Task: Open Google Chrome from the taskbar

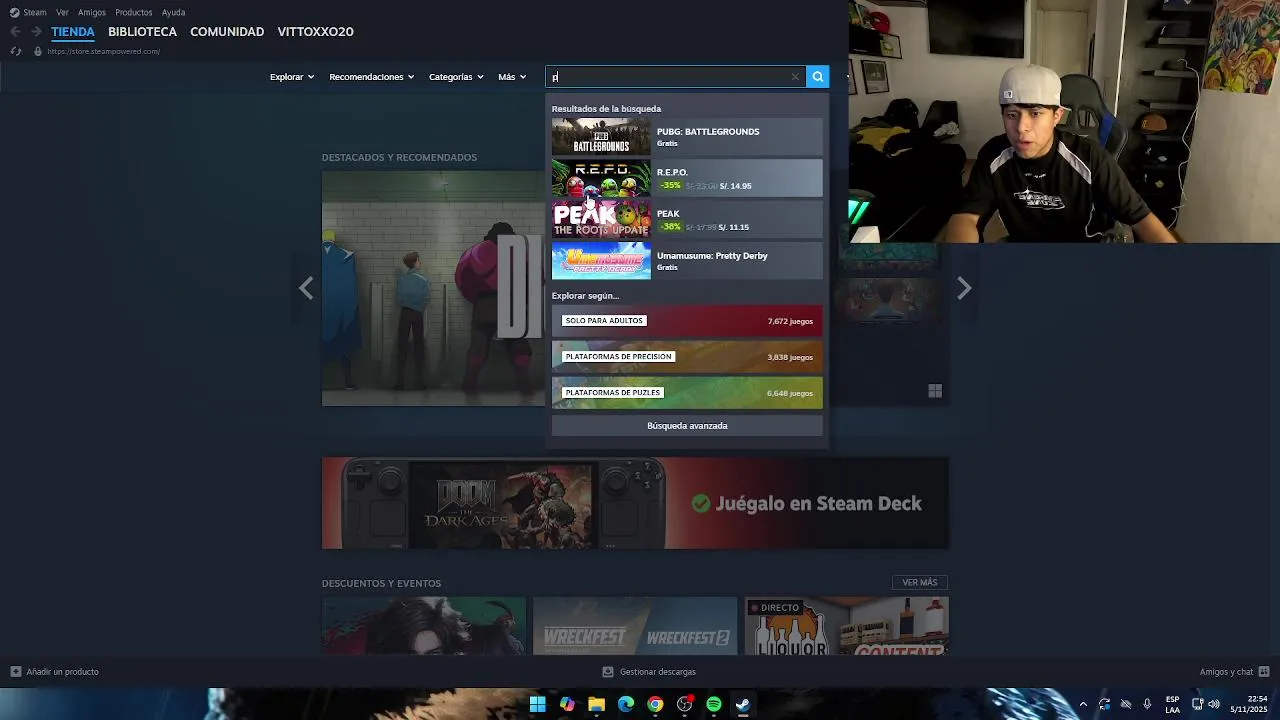Action: click(655, 704)
